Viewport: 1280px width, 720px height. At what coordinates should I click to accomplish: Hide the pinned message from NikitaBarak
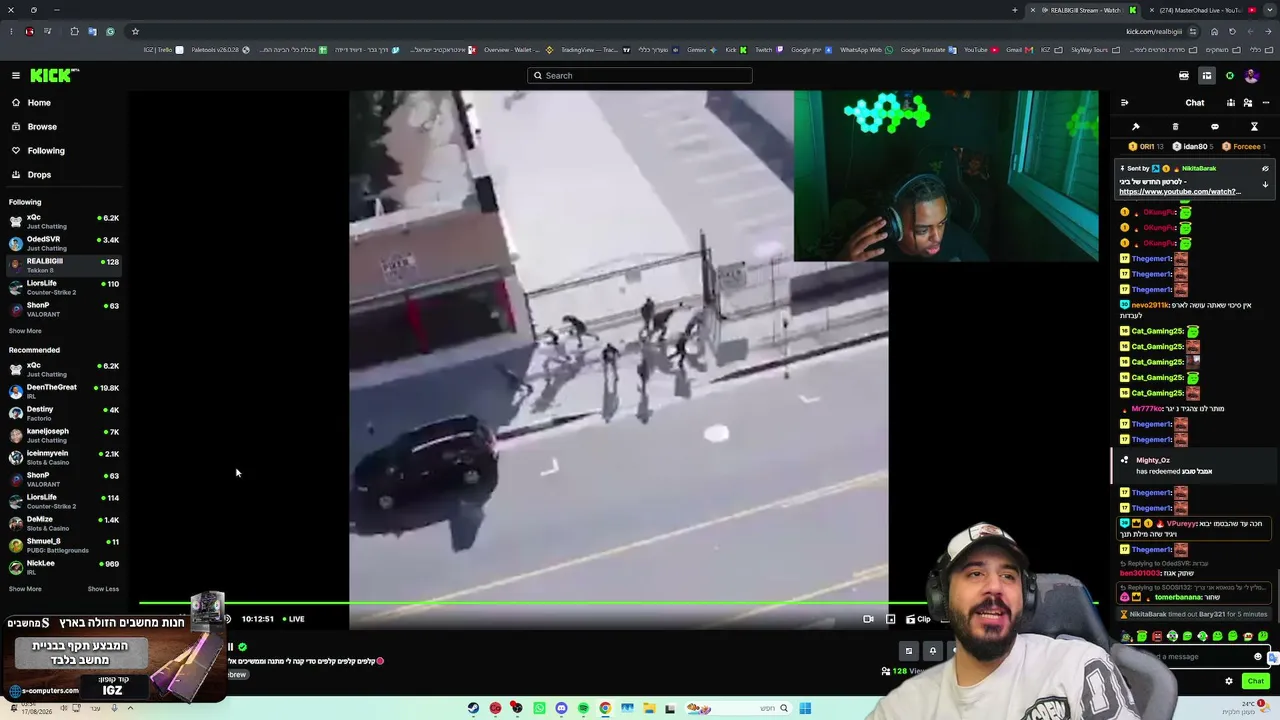coord(1265,168)
